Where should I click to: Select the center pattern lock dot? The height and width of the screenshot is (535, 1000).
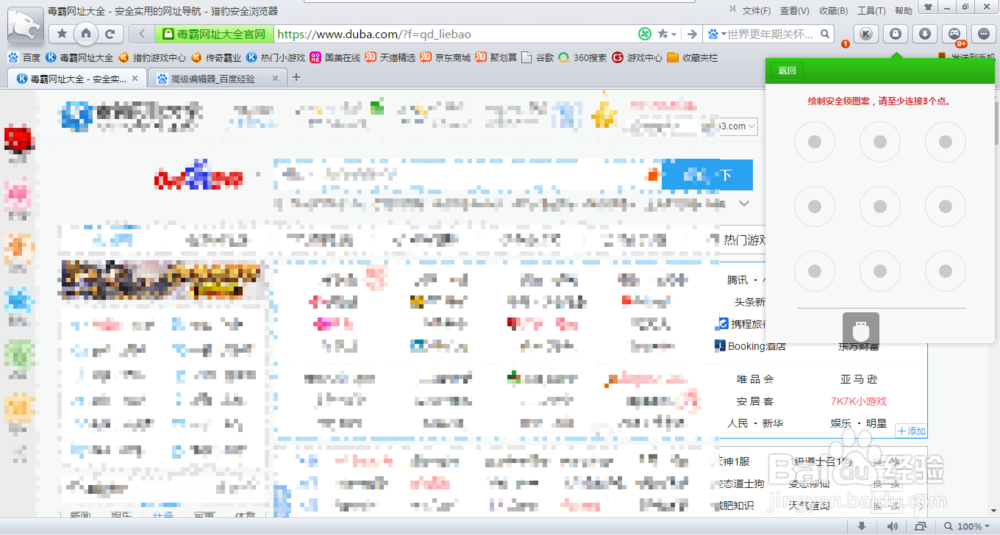[880, 207]
